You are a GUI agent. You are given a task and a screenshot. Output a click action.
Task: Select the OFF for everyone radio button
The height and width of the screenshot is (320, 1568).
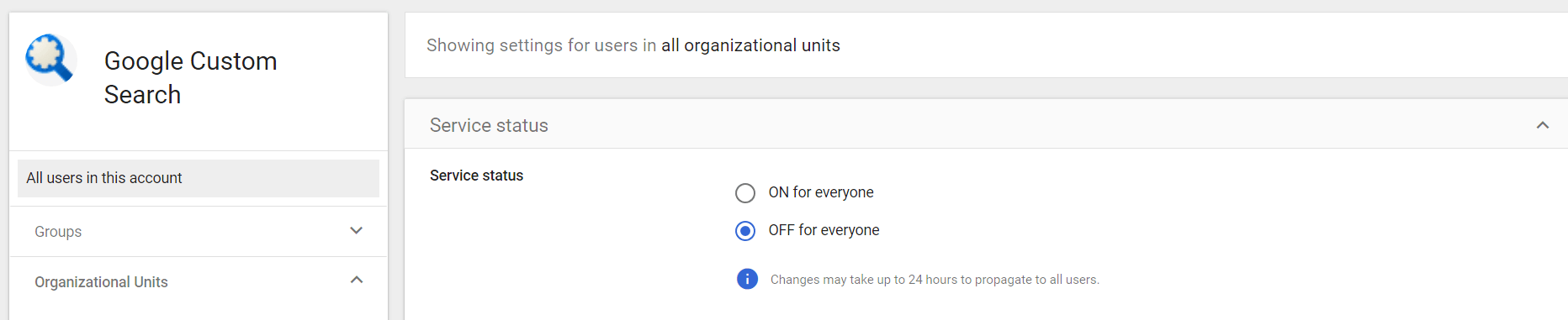coord(745,231)
